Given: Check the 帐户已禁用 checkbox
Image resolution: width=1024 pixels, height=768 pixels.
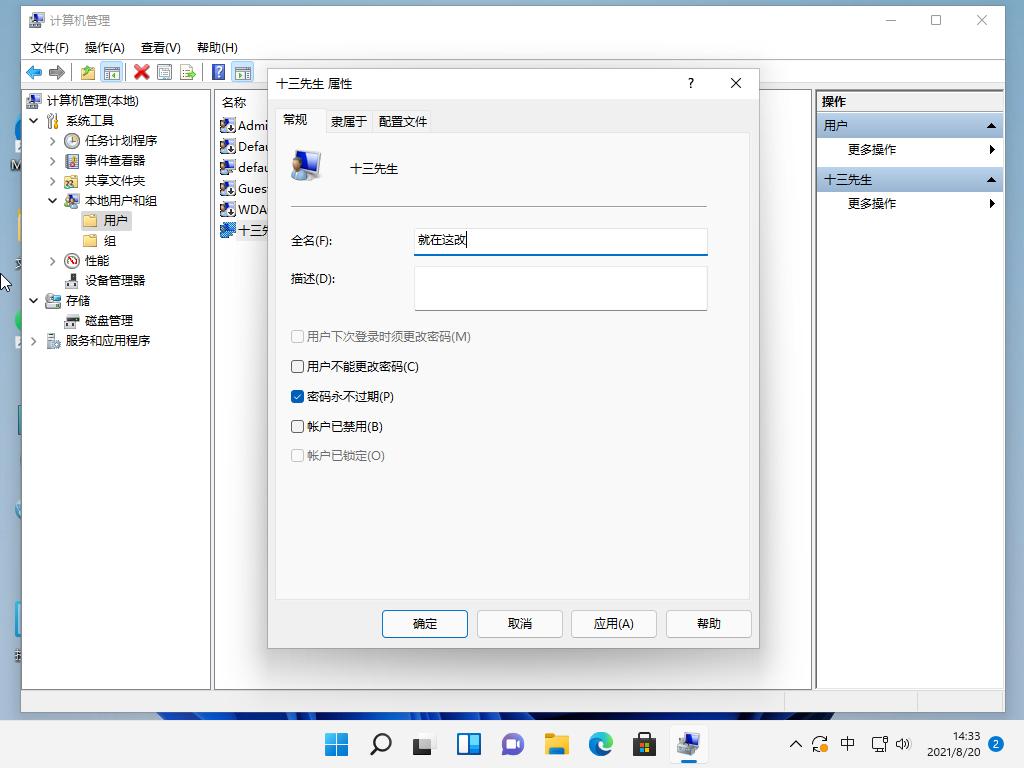Looking at the screenshot, I should (297, 426).
